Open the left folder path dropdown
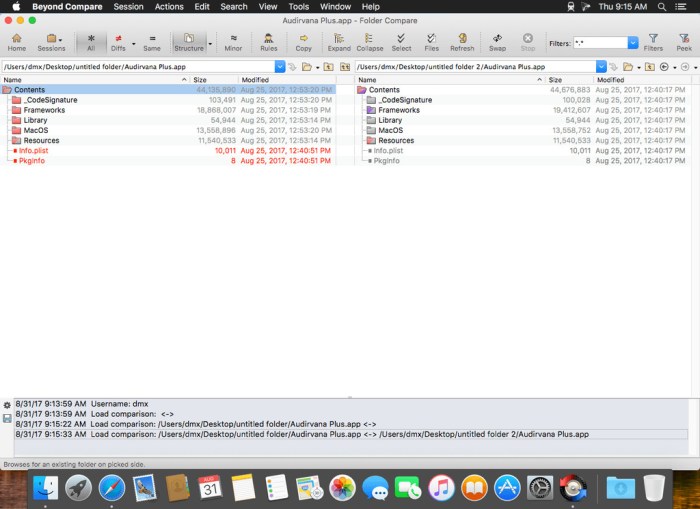 click(x=280, y=67)
